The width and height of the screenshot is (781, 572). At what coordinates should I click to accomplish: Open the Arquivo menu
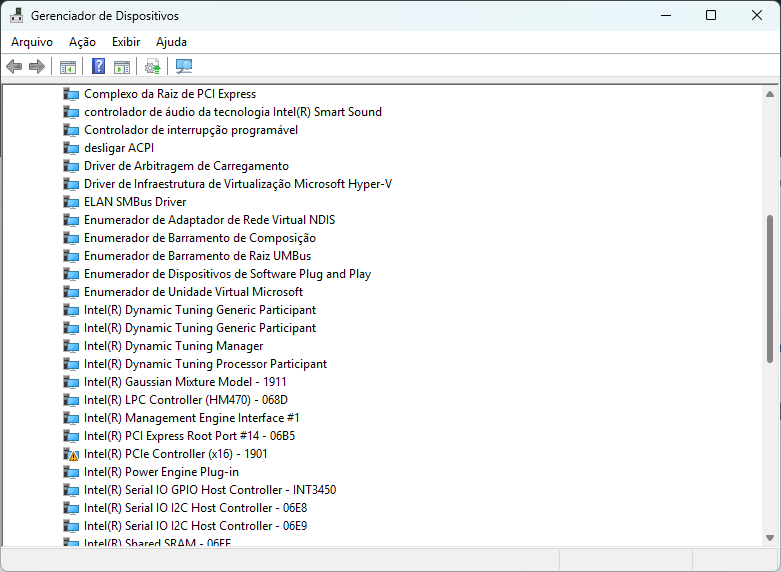[x=32, y=42]
